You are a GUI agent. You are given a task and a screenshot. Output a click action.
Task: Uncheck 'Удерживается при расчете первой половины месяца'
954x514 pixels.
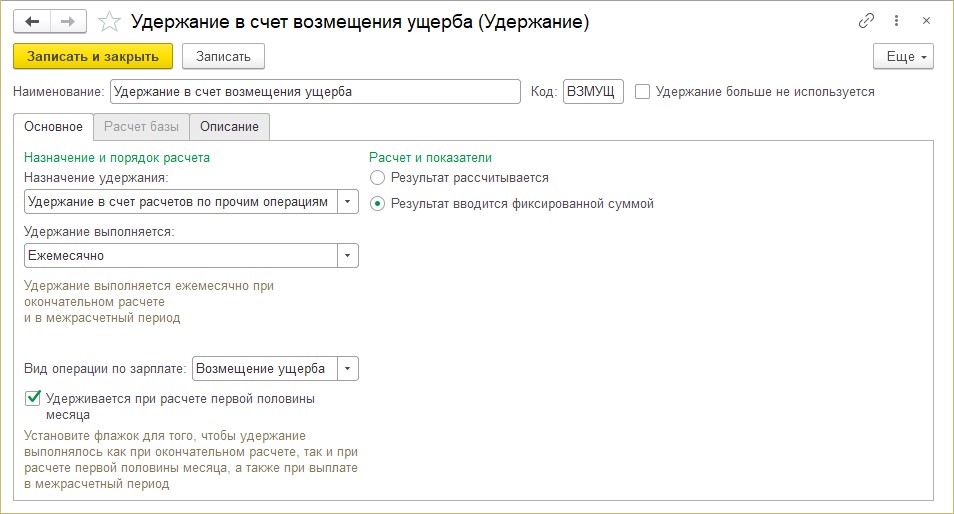34,399
